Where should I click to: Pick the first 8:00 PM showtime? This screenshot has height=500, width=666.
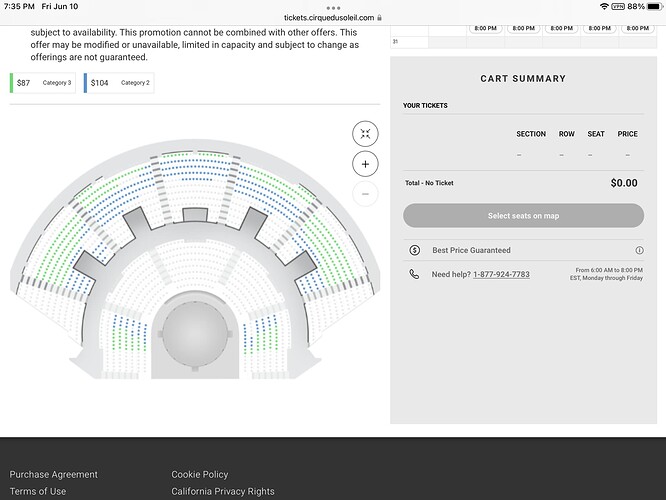pyautogui.click(x=486, y=28)
